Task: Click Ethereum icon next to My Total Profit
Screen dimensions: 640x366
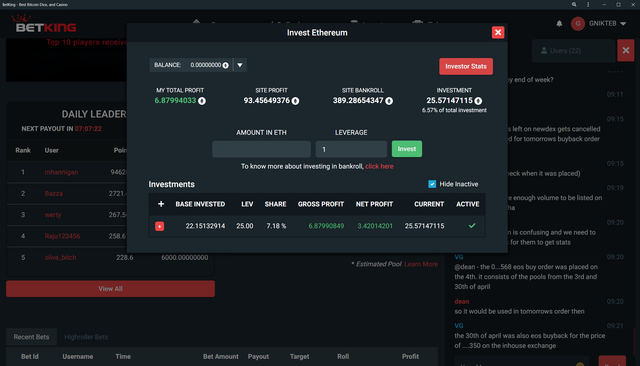Action: click(202, 101)
